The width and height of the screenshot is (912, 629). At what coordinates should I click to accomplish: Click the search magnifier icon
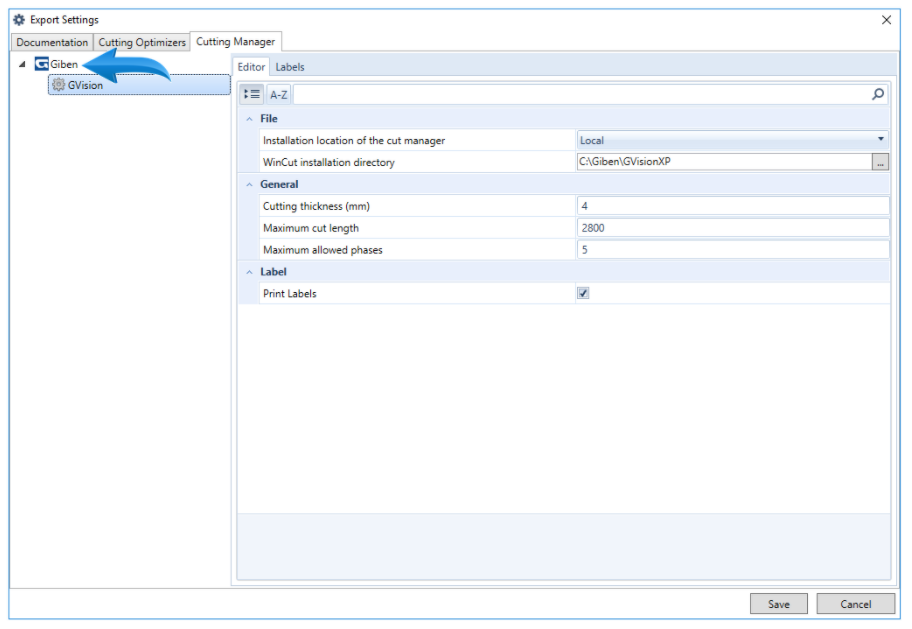tap(878, 94)
